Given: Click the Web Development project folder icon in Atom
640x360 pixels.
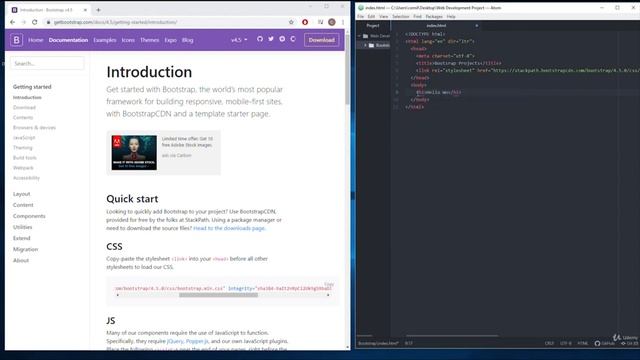Looking at the screenshot, I should point(366,36).
